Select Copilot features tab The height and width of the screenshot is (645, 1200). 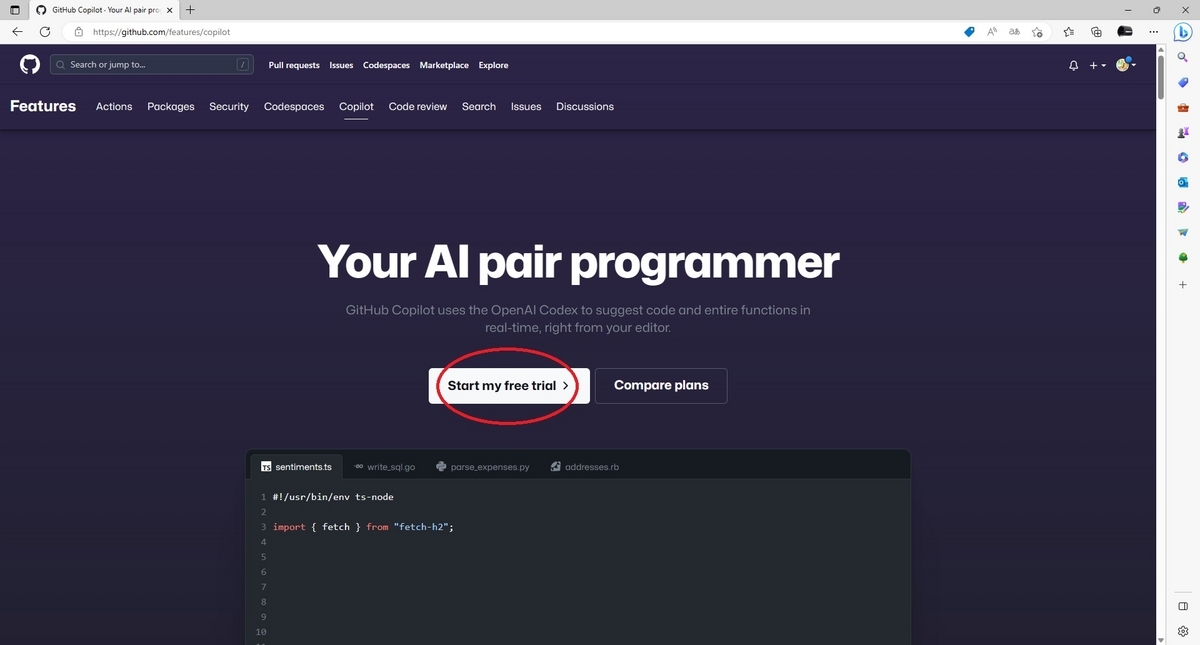click(356, 106)
